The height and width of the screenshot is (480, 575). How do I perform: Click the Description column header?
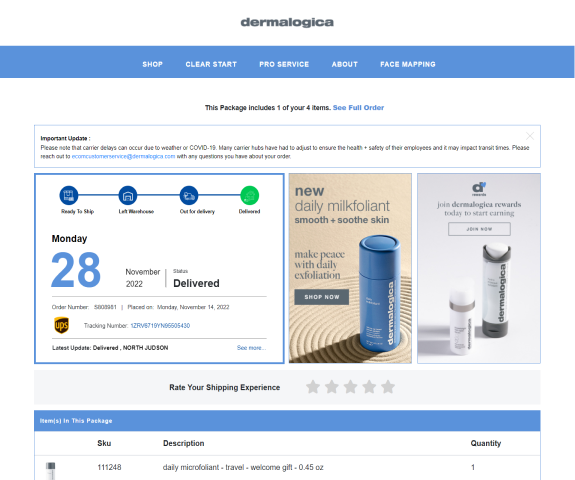click(183, 443)
